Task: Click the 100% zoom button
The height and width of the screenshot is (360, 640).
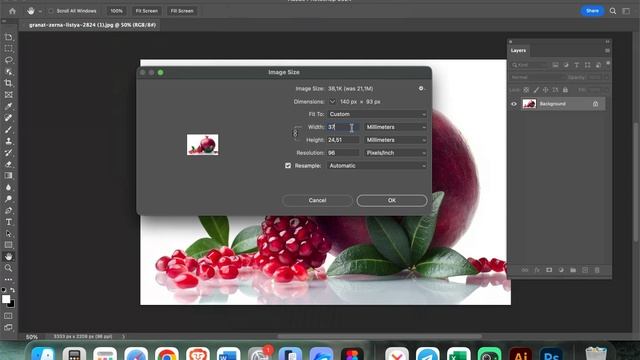Action: (x=116, y=11)
